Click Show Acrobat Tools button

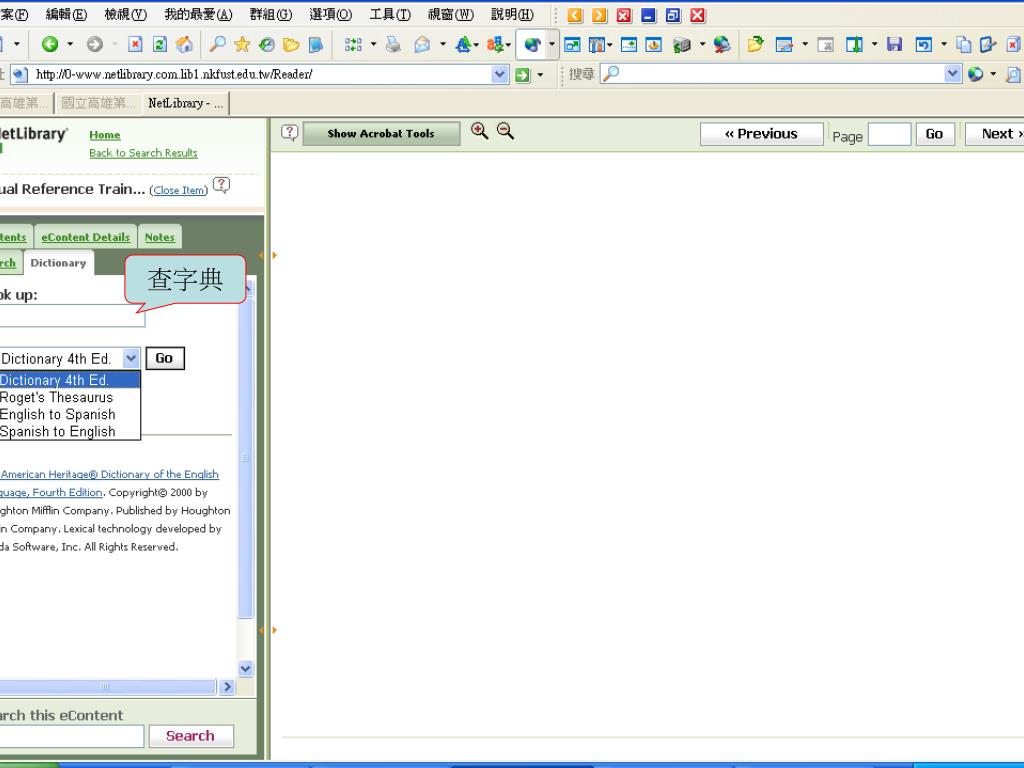(x=381, y=133)
